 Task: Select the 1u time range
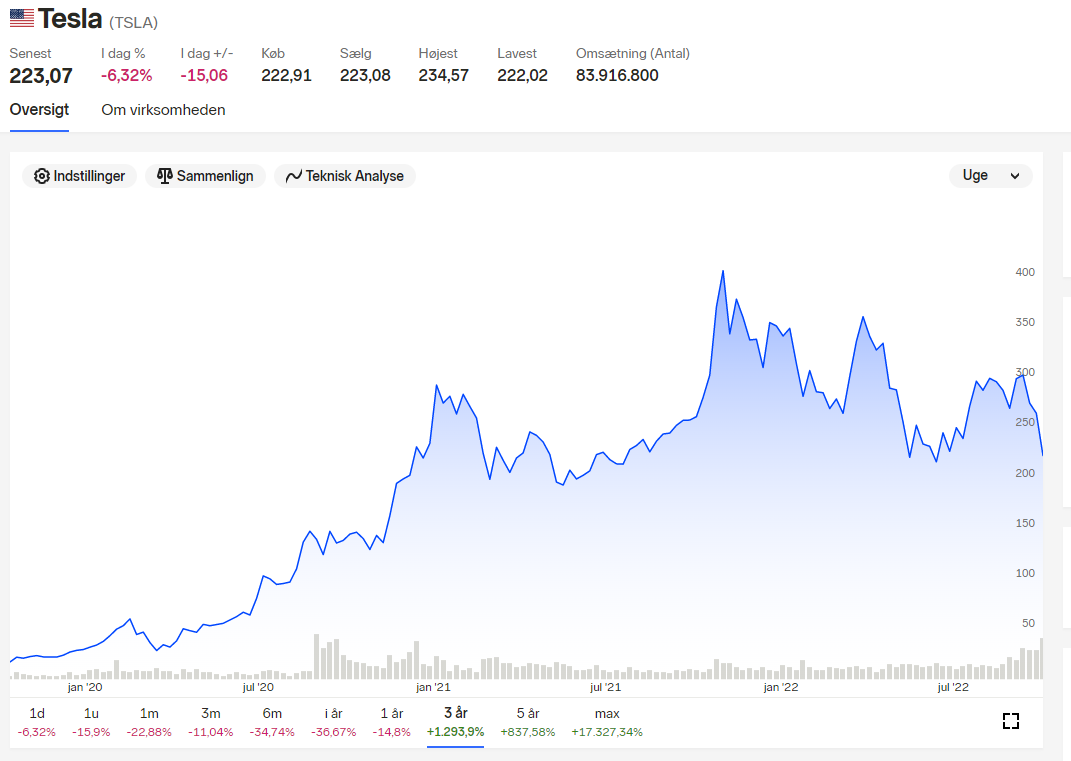pos(91,722)
